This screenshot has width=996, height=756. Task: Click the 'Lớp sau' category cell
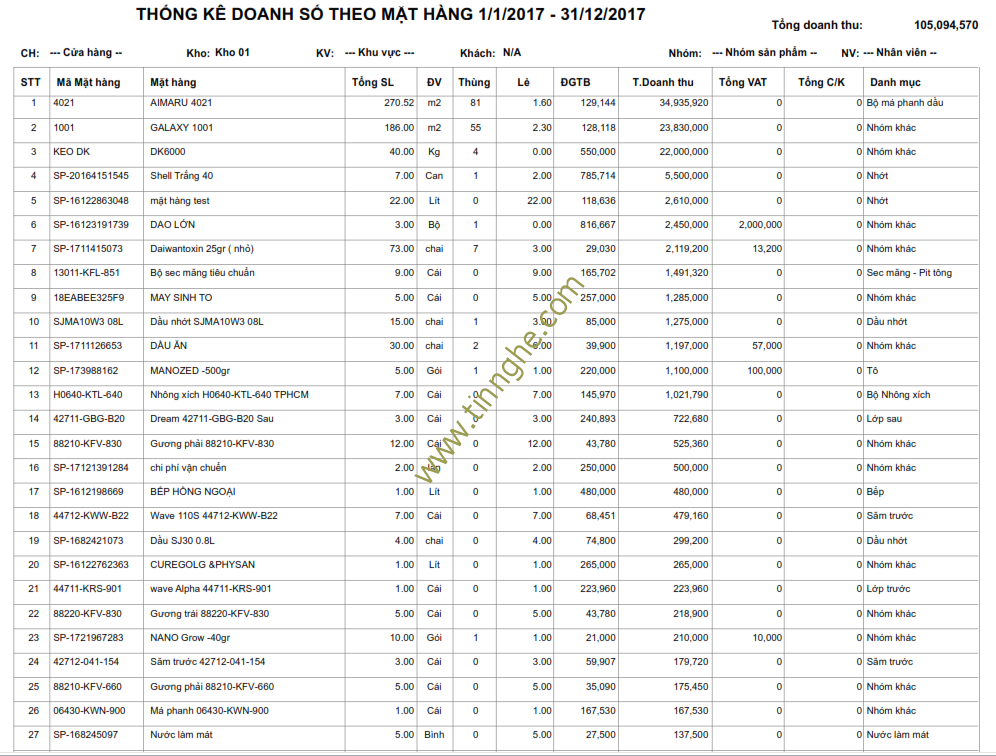884,419
